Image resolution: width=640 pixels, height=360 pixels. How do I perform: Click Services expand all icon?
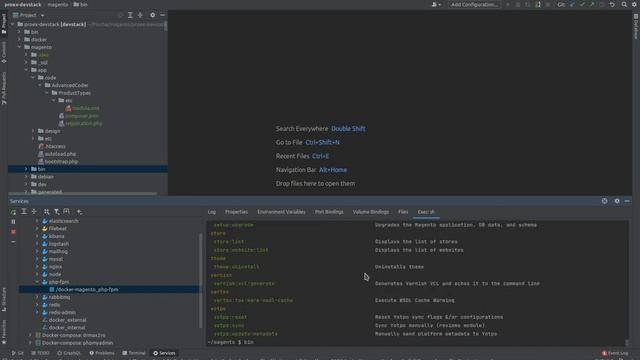[24, 211]
